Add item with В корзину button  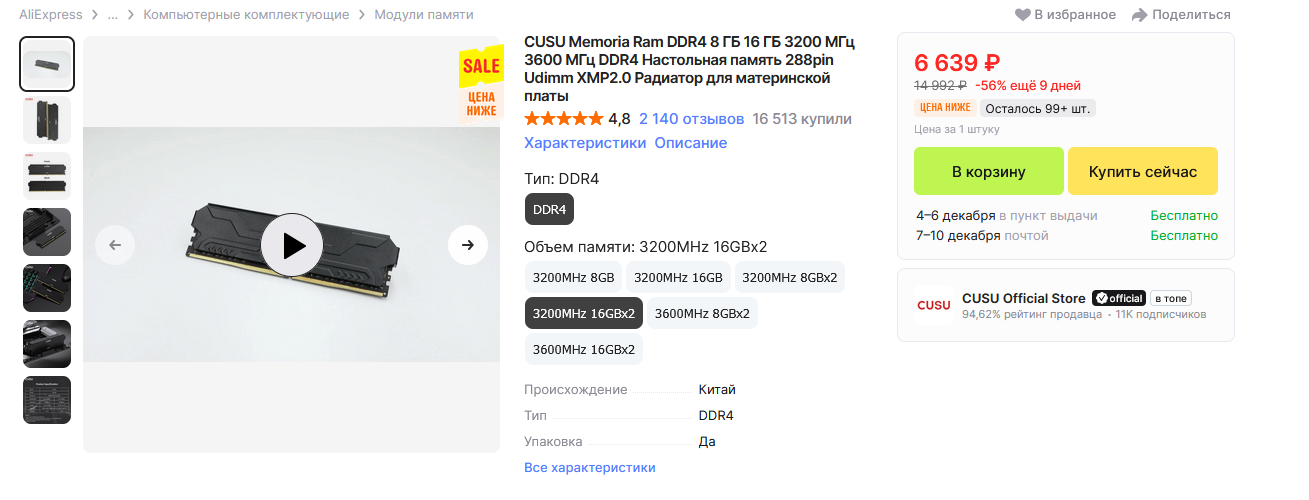click(x=988, y=172)
